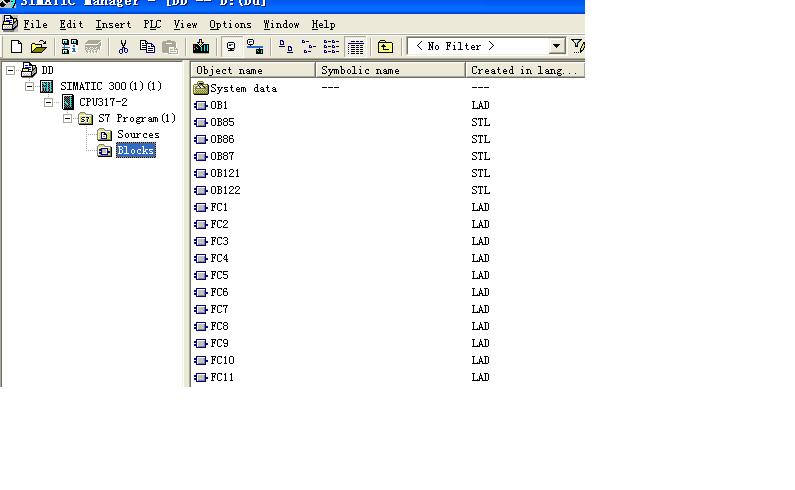The height and width of the screenshot is (490, 795).
Task: Click inside the No Filter combo box
Action: (x=479, y=46)
